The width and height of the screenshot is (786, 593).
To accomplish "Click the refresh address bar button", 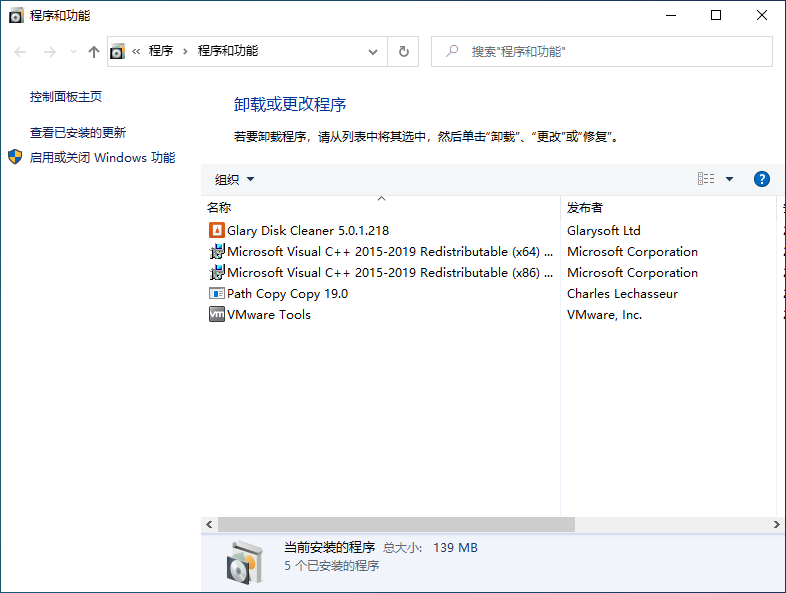I will (x=404, y=51).
